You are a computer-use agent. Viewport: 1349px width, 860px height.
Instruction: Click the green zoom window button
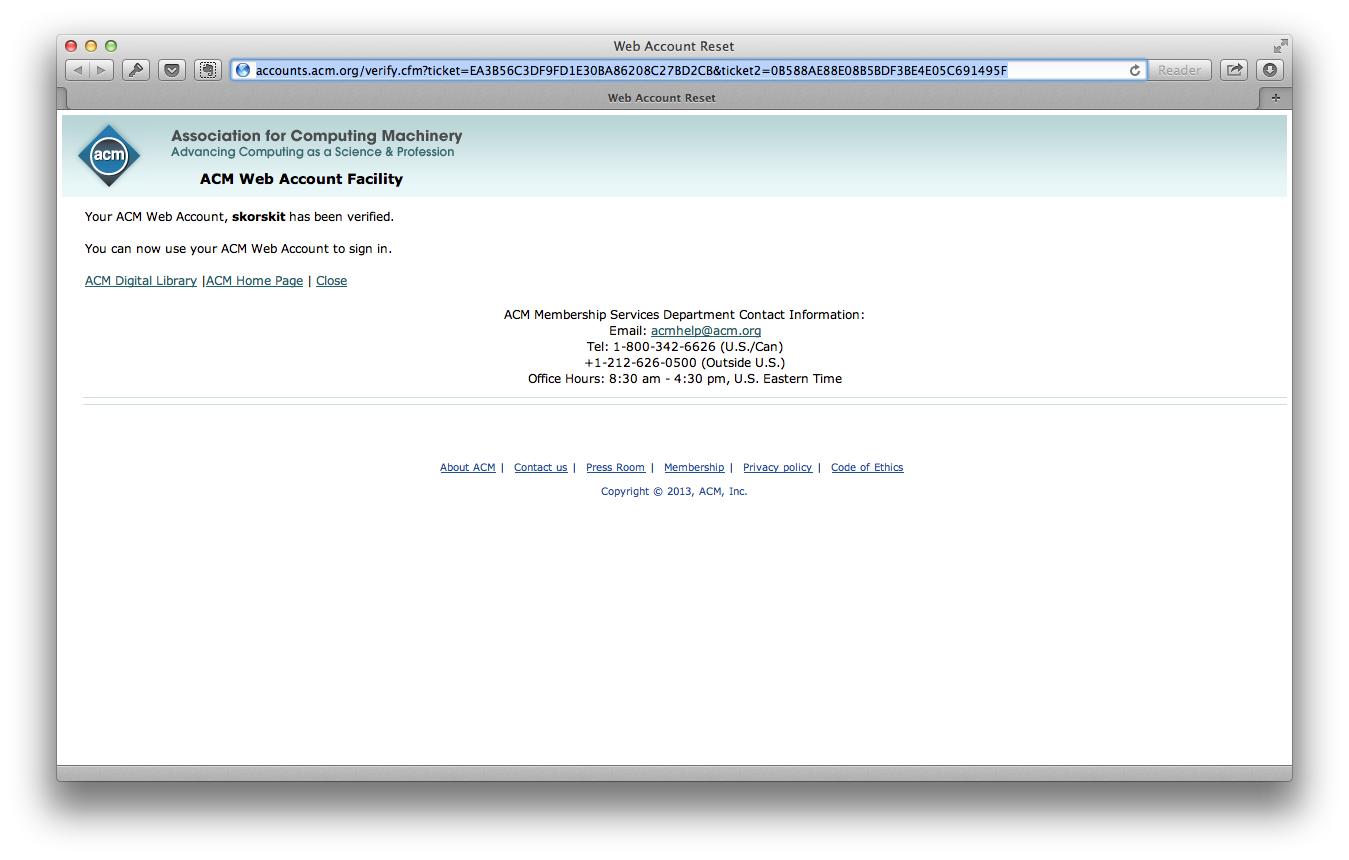coord(111,46)
